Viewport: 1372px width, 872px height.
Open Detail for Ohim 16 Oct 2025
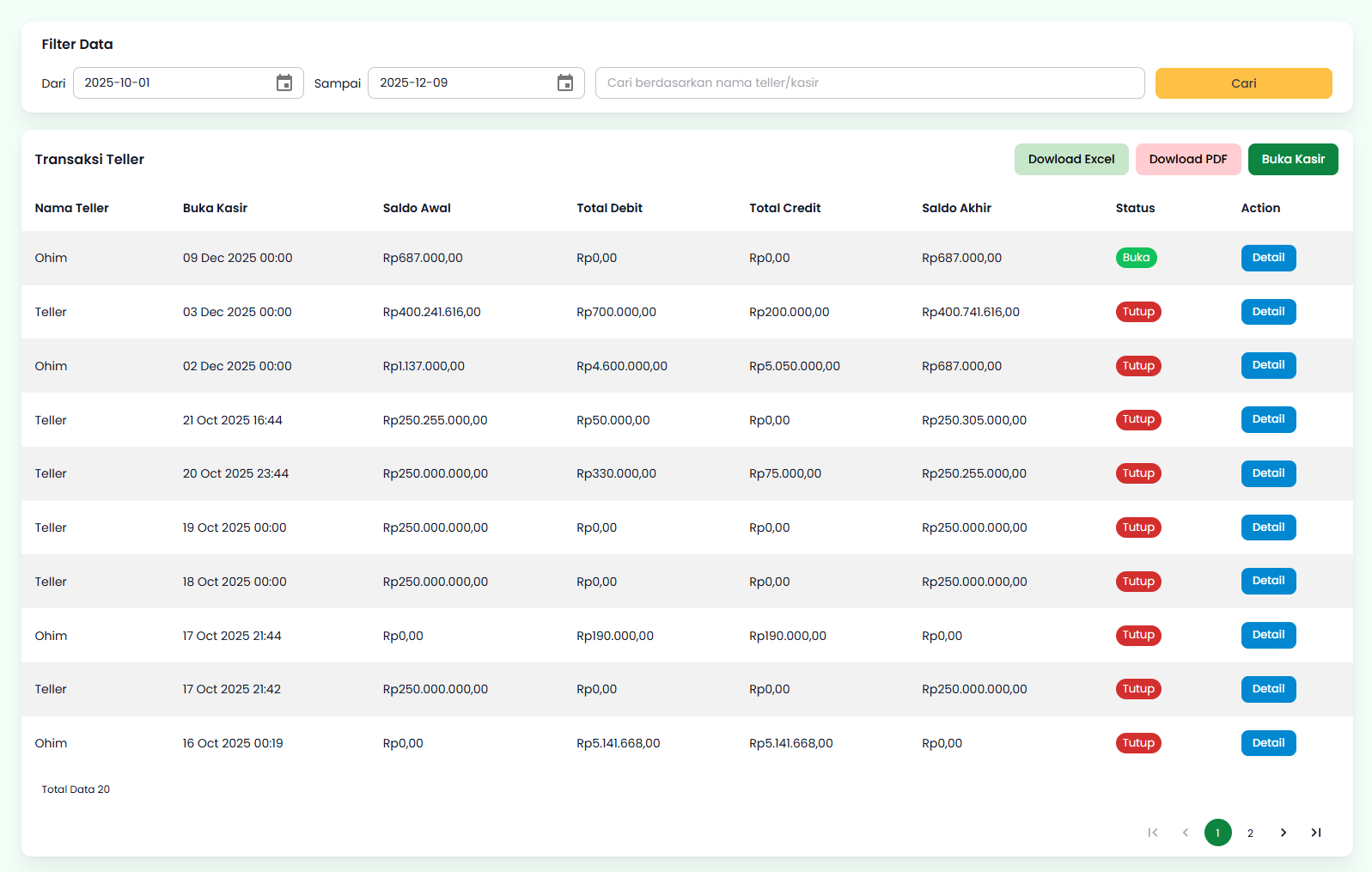1268,743
